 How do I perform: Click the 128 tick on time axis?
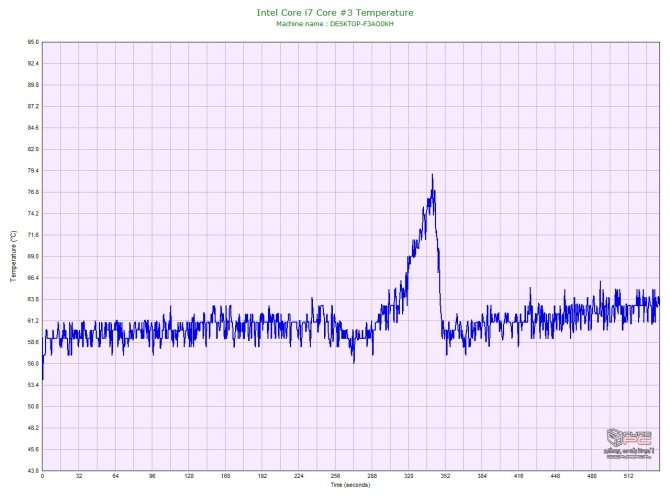tap(189, 476)
